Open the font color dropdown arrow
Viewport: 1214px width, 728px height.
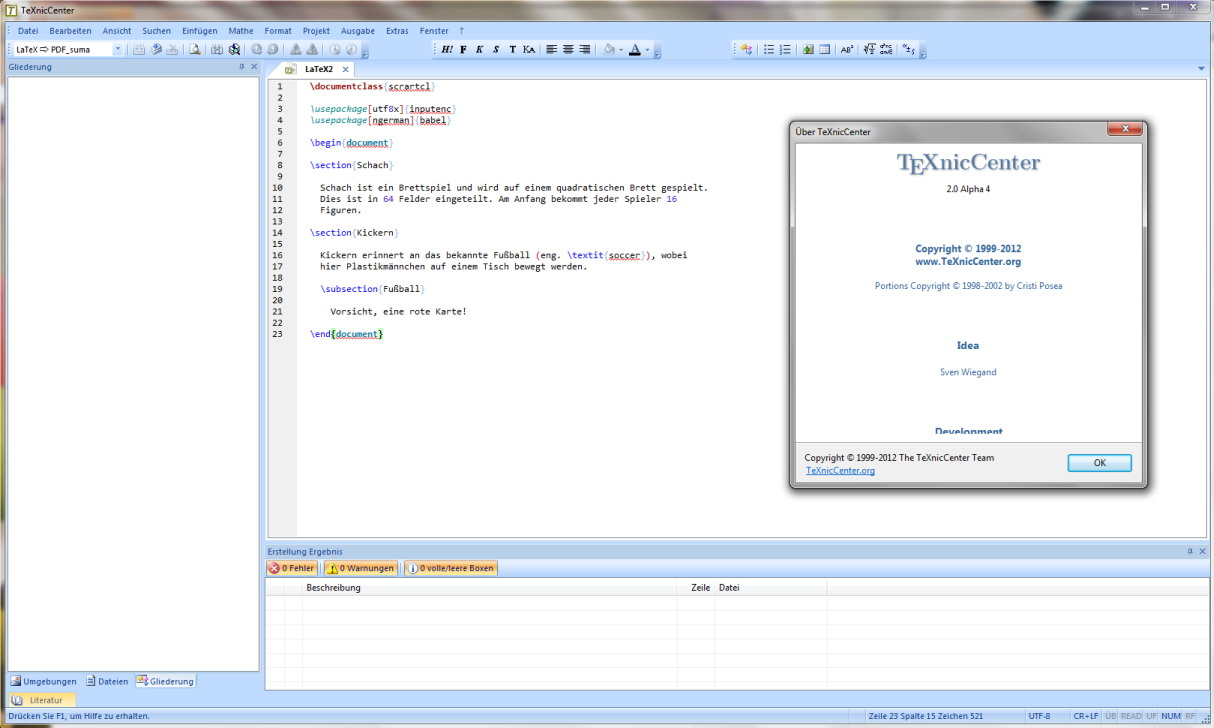[647, 49]
